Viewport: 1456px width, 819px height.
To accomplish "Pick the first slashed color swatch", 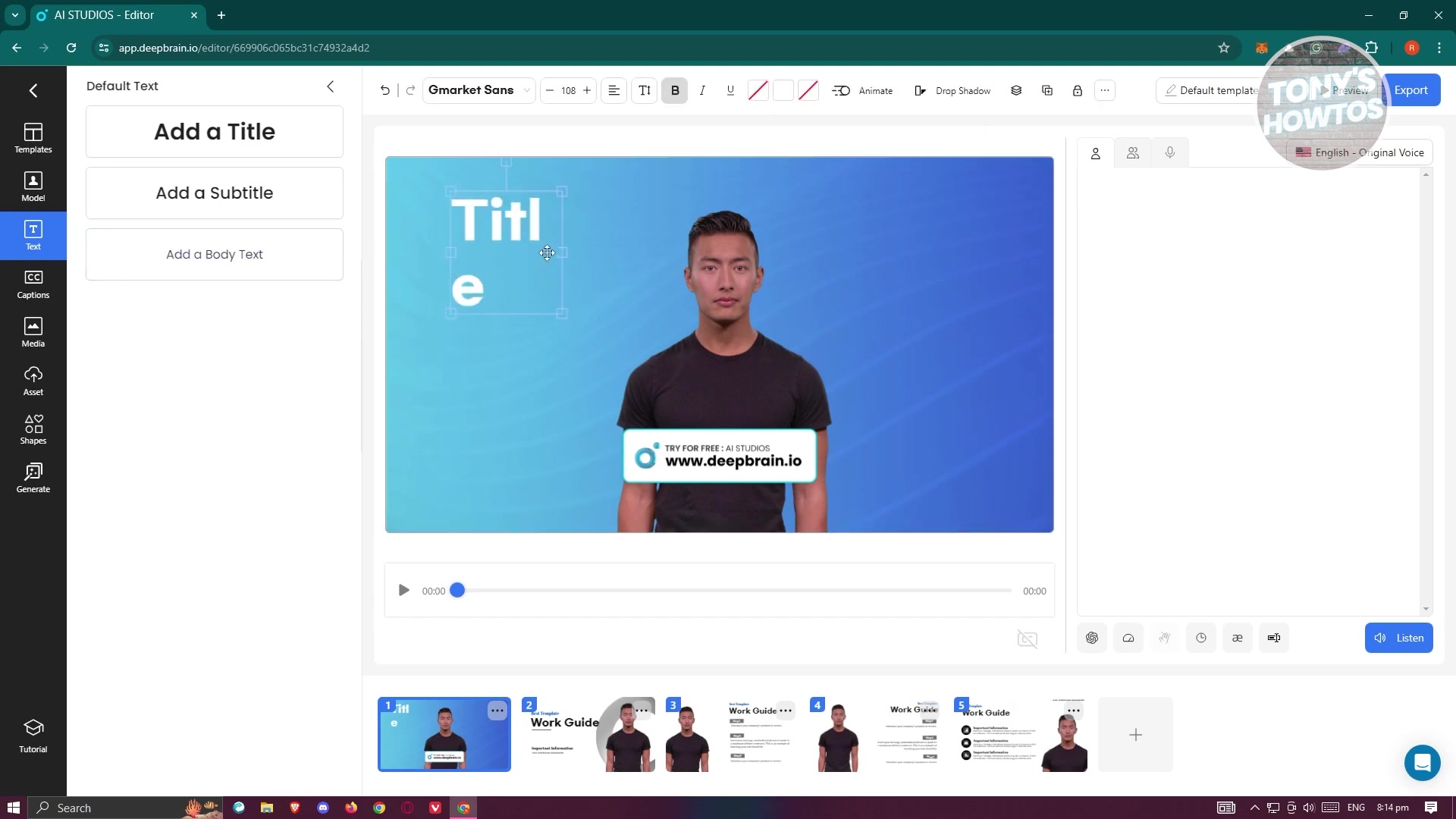I will (x=758, y=91).
